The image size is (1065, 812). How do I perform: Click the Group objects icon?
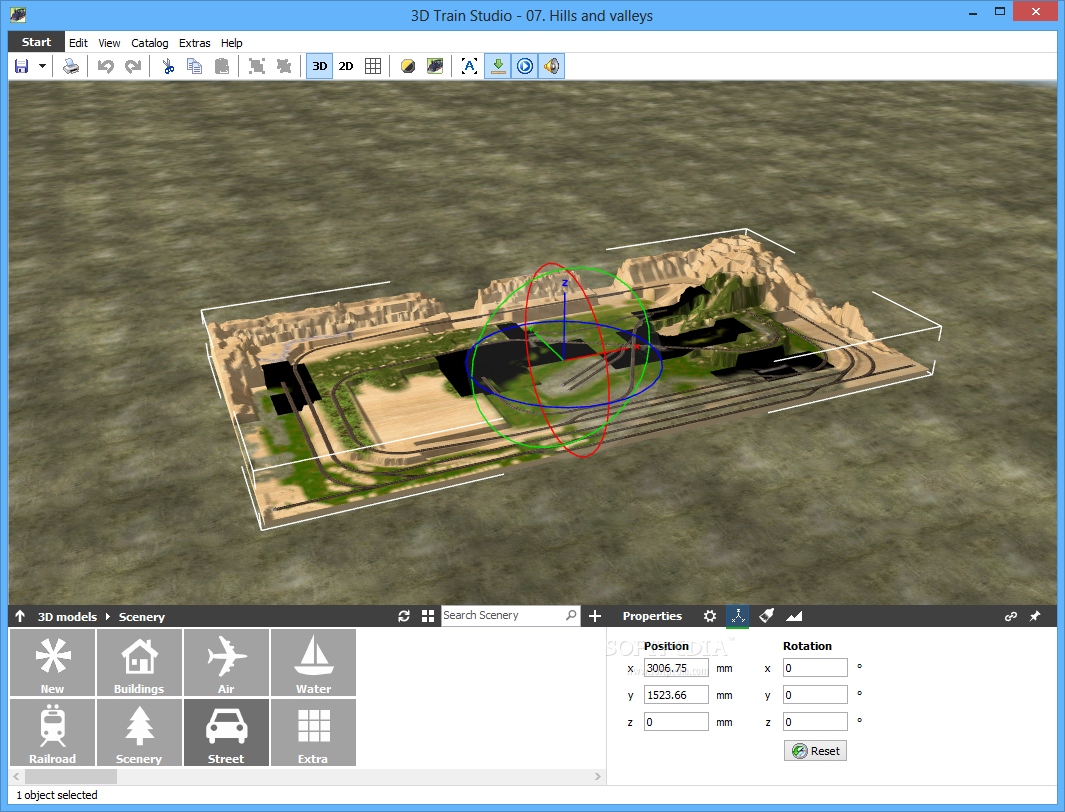(256, 66)
